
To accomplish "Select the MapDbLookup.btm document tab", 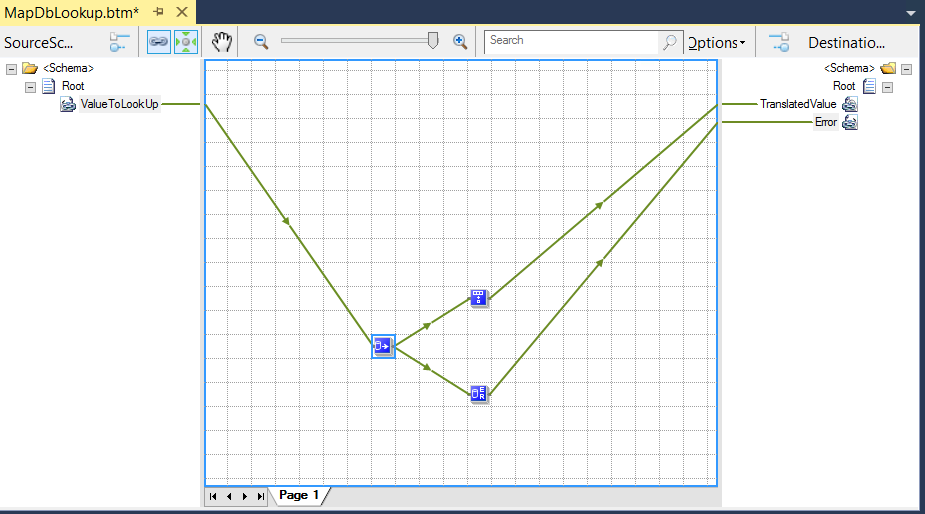I will 71,12.
